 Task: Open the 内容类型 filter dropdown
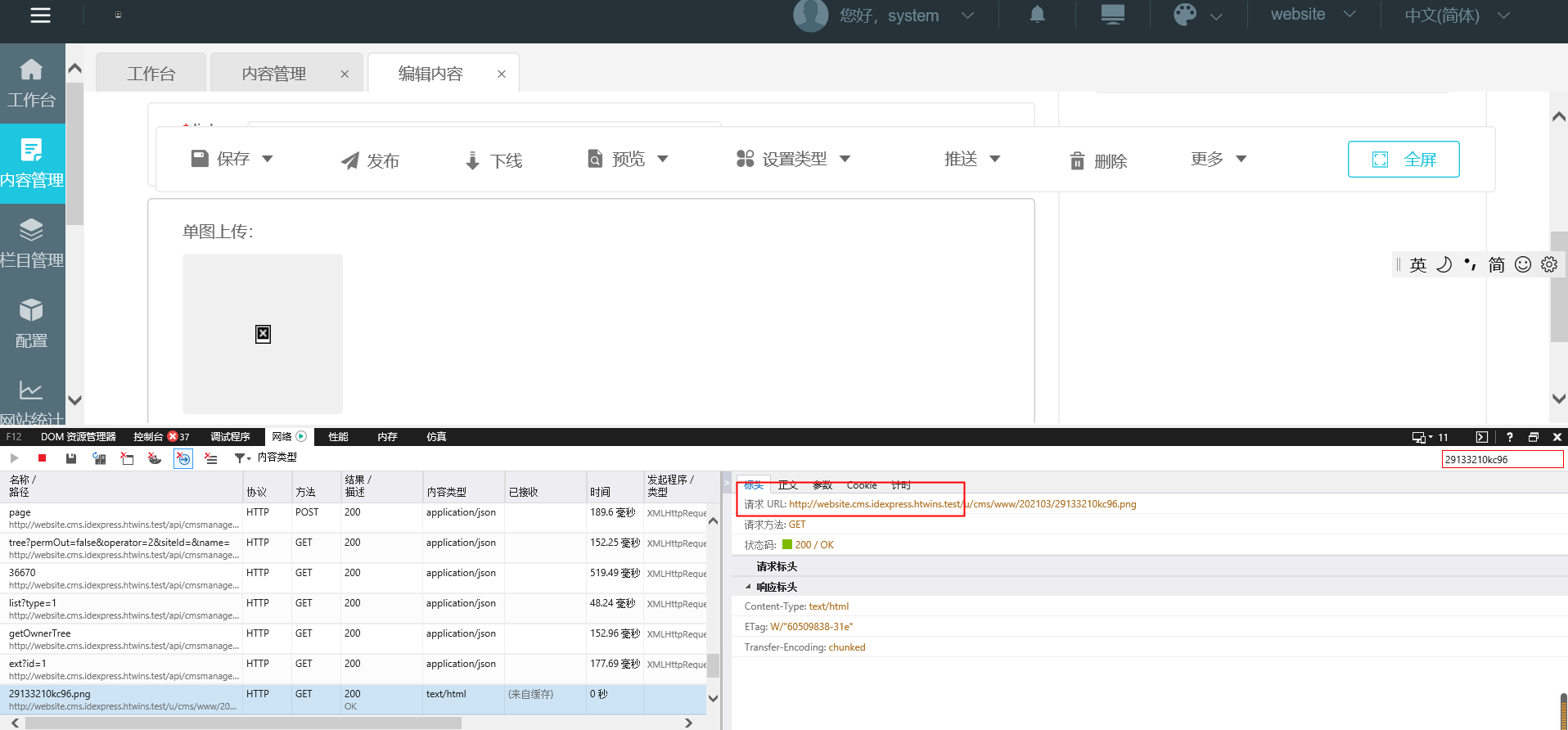tap(266, 457)
